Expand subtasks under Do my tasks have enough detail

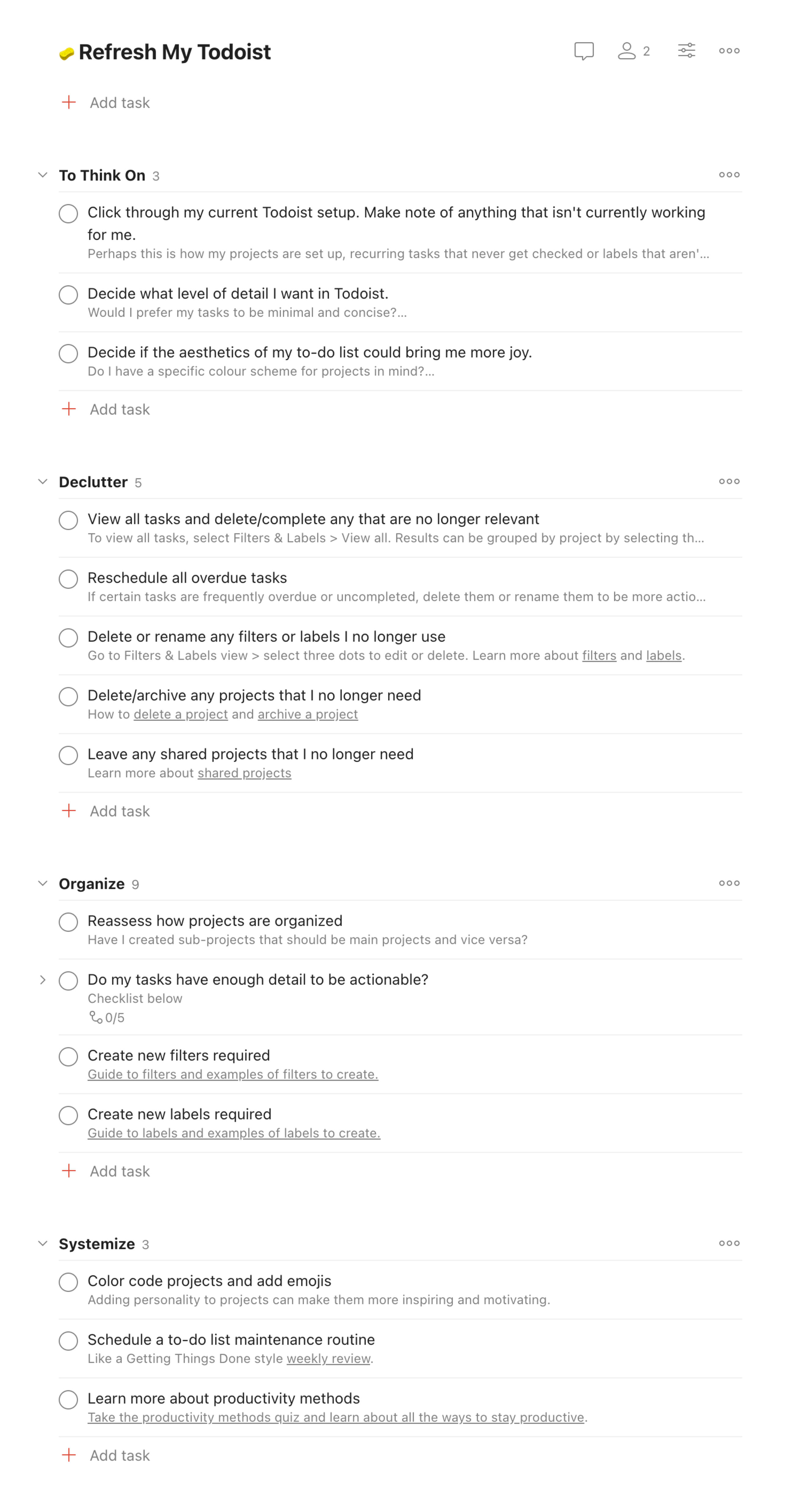click(43, 980)
